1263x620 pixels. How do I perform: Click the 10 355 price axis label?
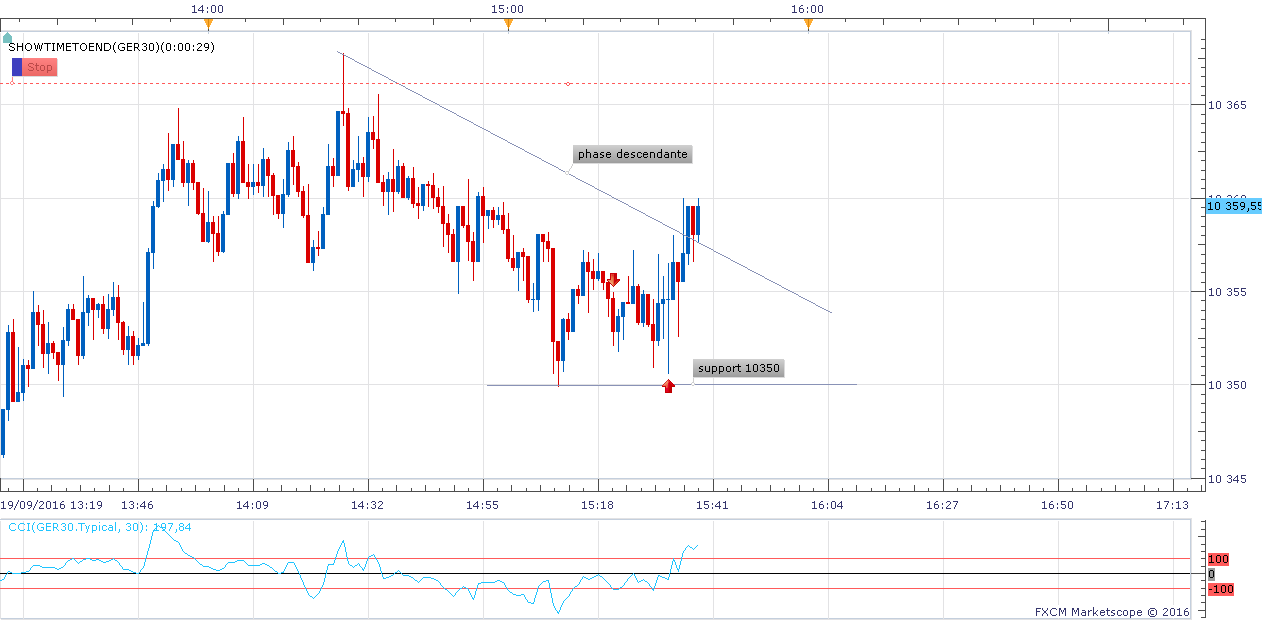(1228, 292)
